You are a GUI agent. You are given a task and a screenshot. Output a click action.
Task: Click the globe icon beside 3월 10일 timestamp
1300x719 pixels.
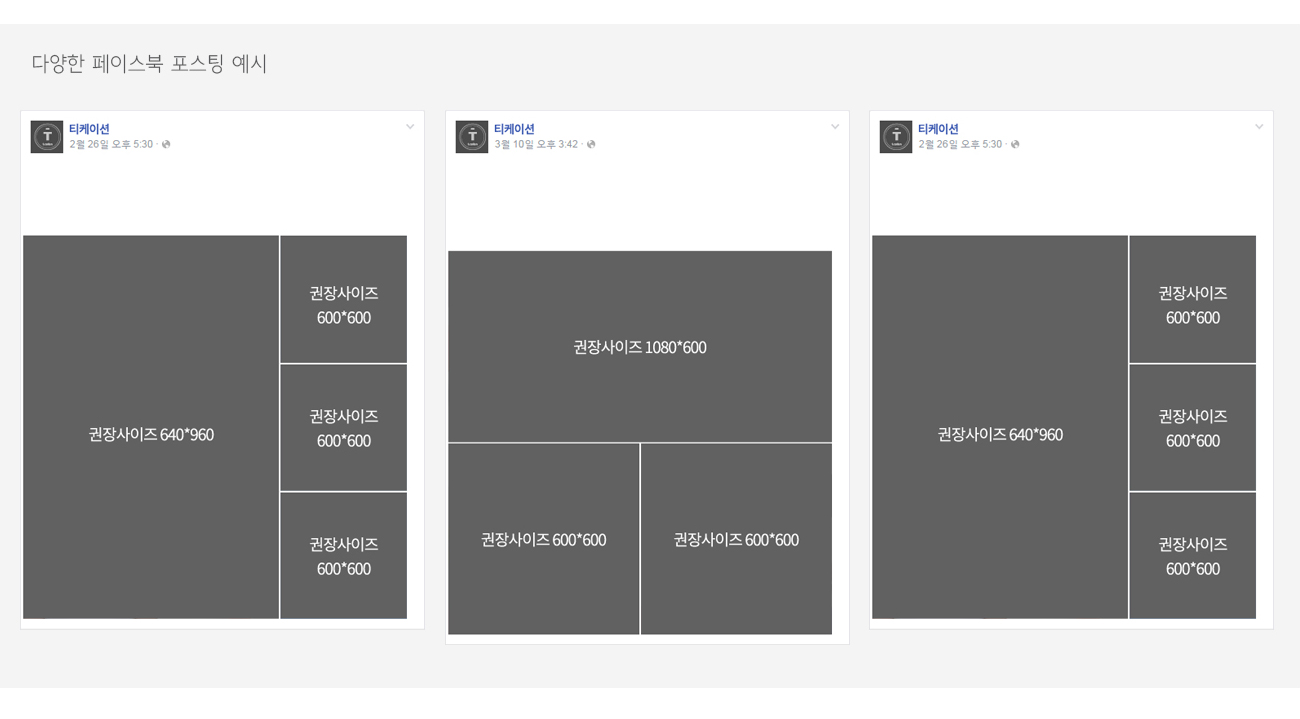click(x=591, y=145)
